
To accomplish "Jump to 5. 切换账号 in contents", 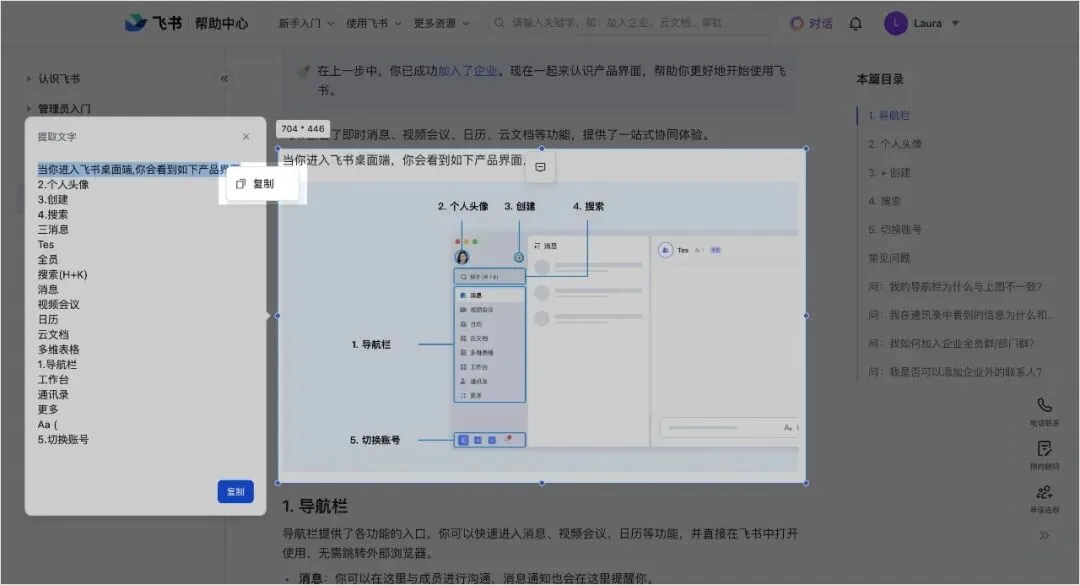I will (x=895, y=229).
